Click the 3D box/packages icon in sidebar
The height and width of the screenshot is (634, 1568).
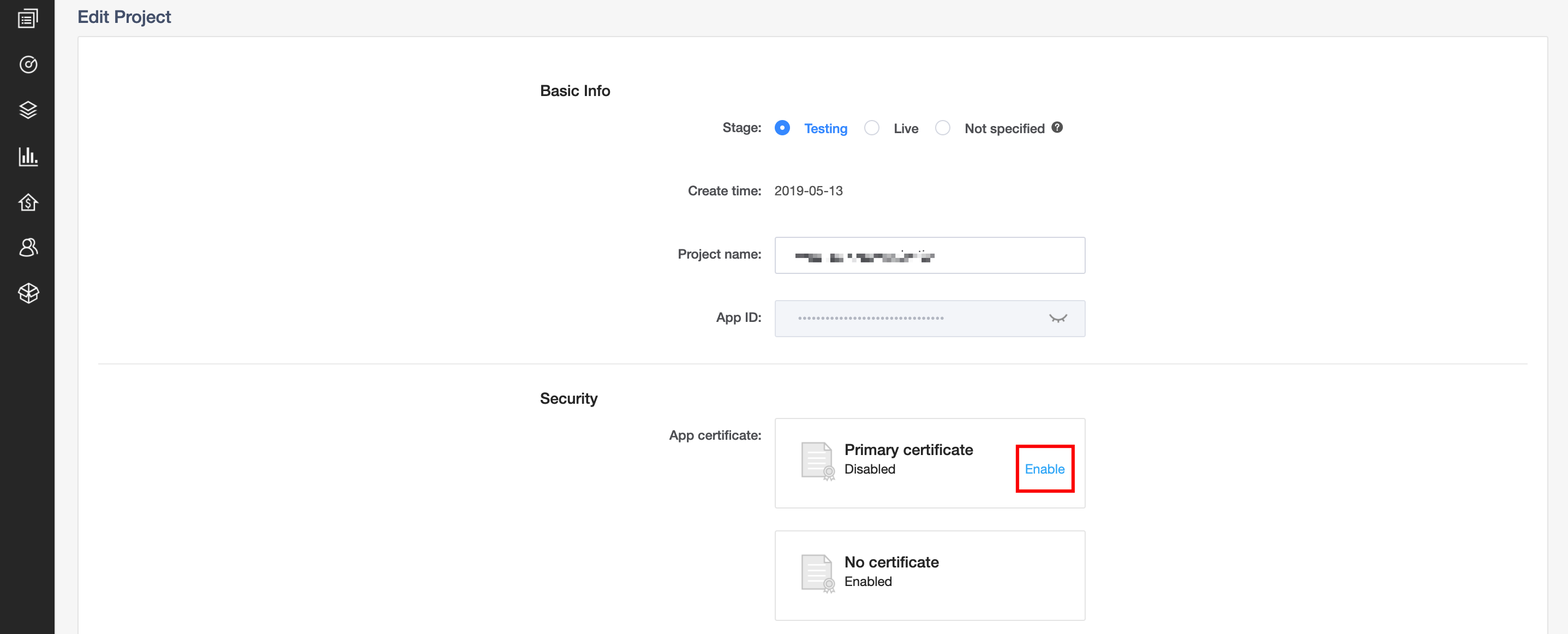point(28,293)
